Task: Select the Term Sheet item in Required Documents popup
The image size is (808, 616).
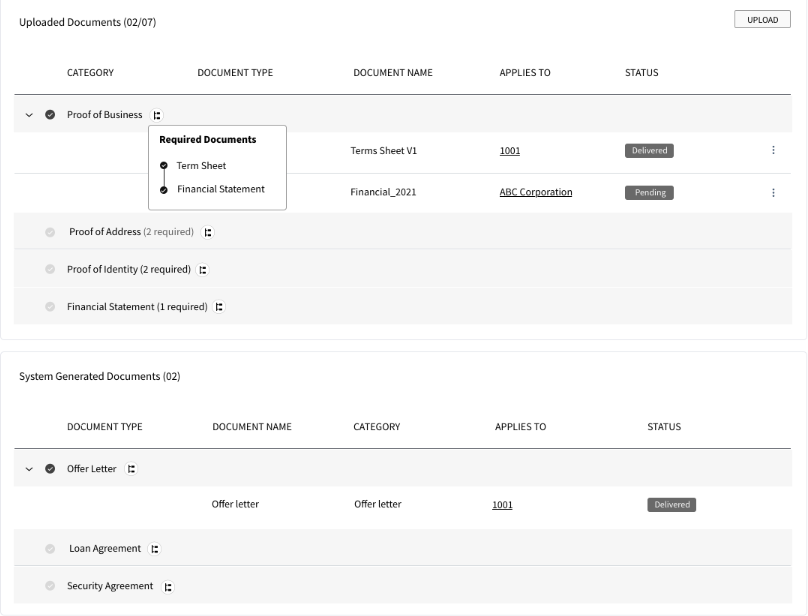Action: coord(201,165)
